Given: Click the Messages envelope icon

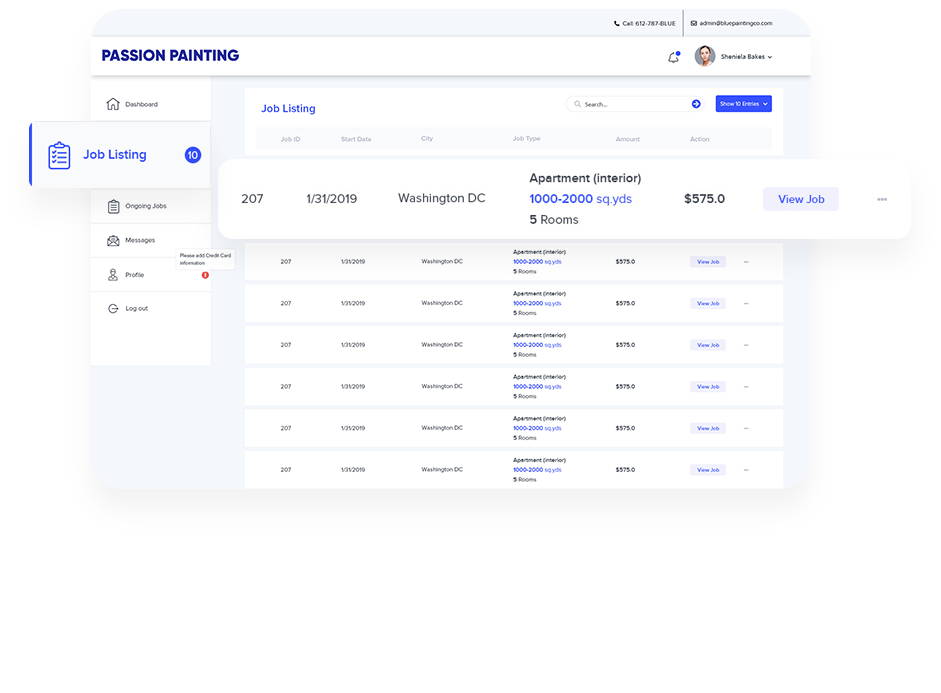Looking at the screenshot, I should (x=113, y=240).
